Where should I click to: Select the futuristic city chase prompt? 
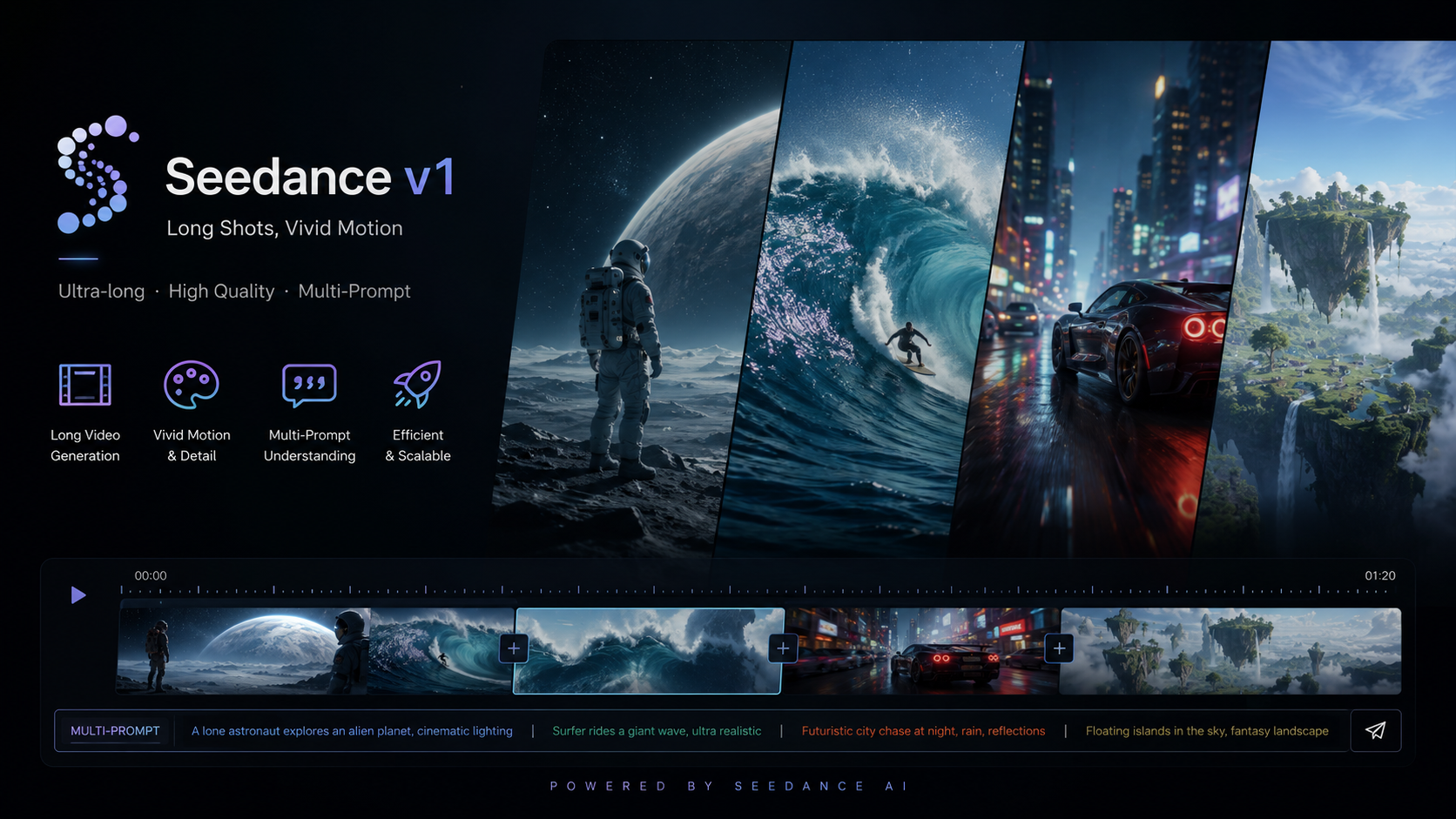pyautogui.click(x=923, y=731)
